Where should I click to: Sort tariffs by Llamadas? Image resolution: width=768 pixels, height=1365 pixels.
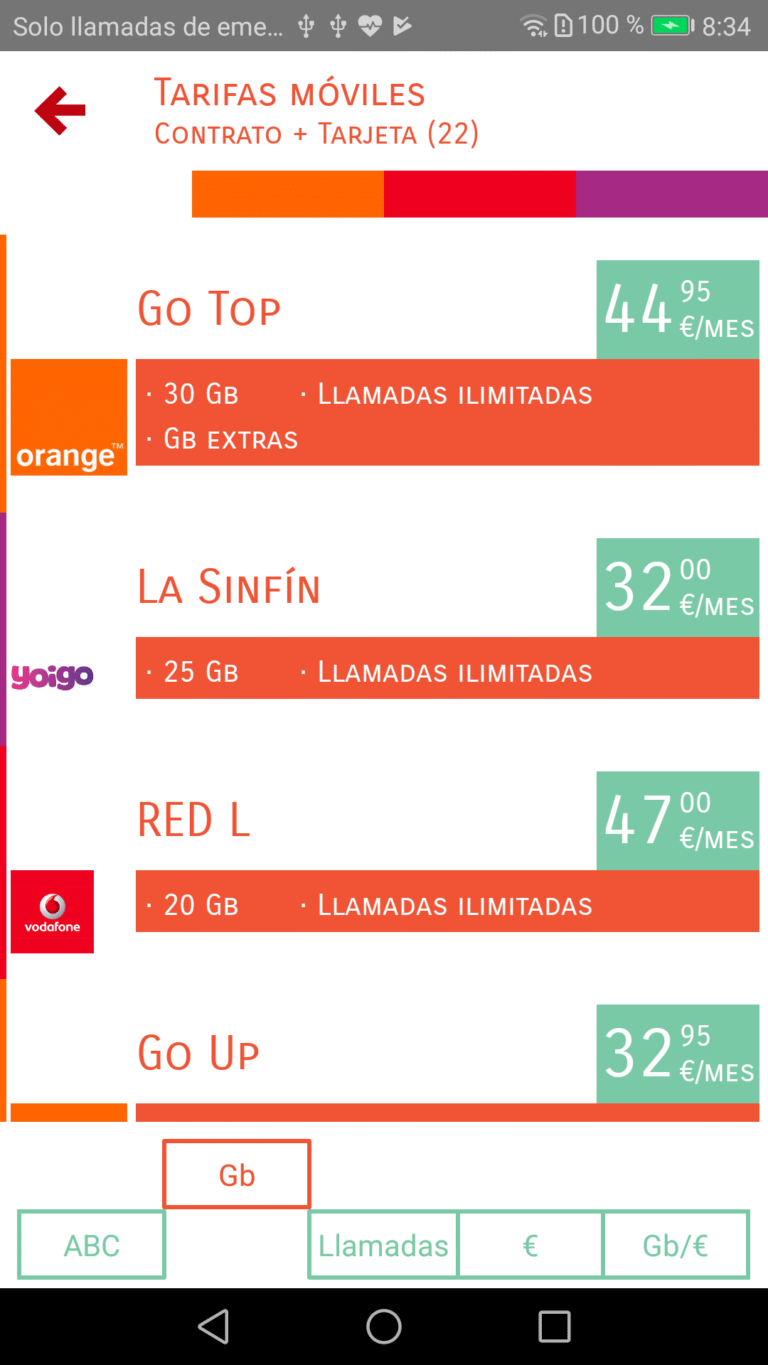[383, 1245]
